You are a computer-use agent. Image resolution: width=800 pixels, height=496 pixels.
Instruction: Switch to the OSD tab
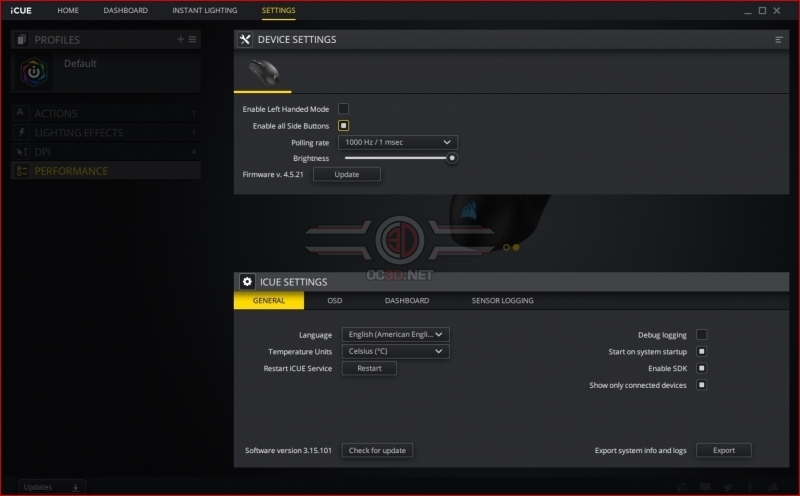tap(335, 301)
